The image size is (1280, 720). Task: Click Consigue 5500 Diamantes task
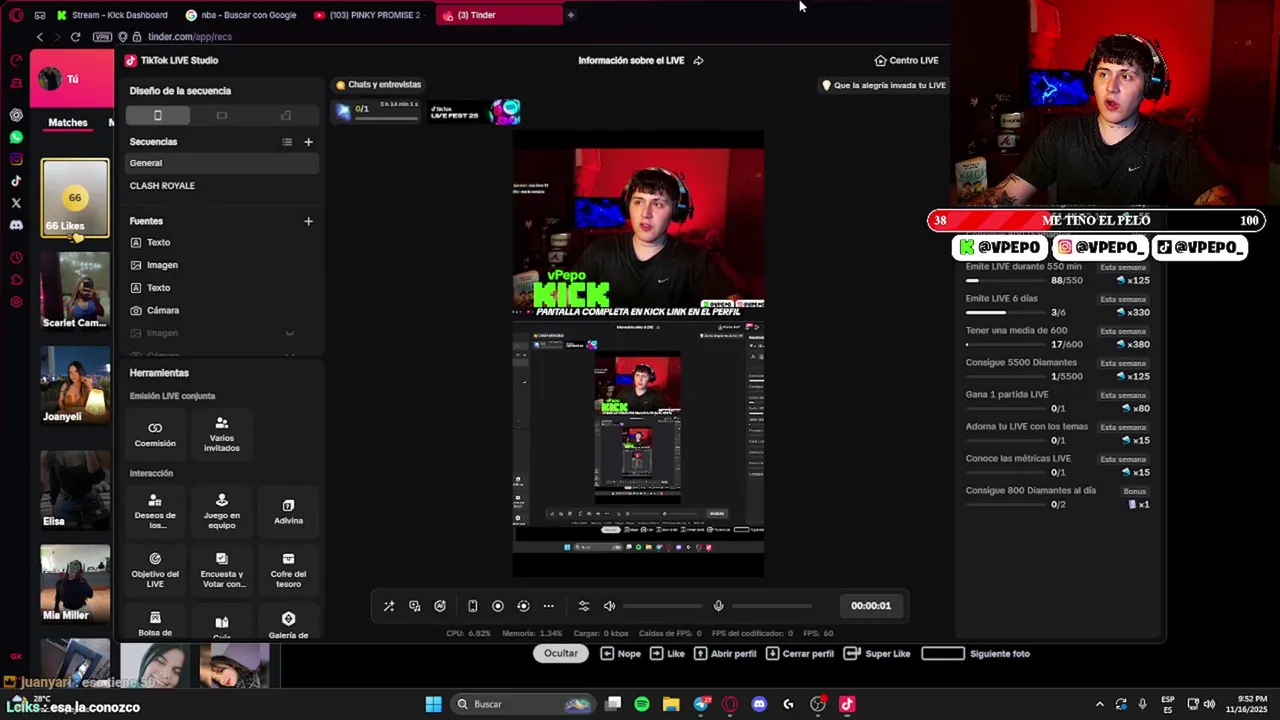tap(1057, 369)
